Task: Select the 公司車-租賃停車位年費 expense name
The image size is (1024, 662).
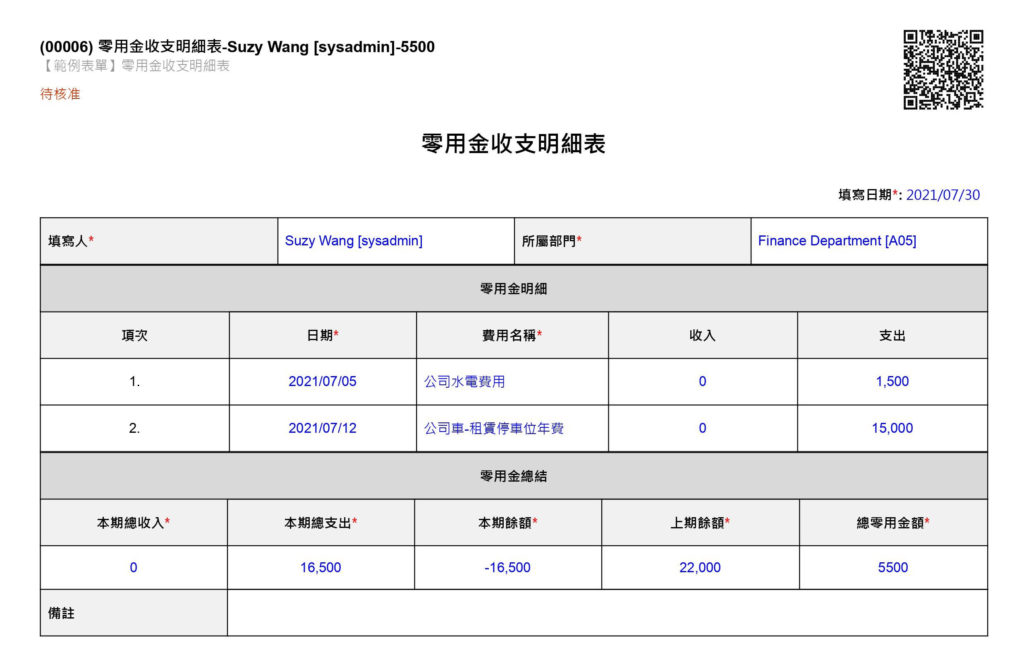Action: (x=494, y=428)
